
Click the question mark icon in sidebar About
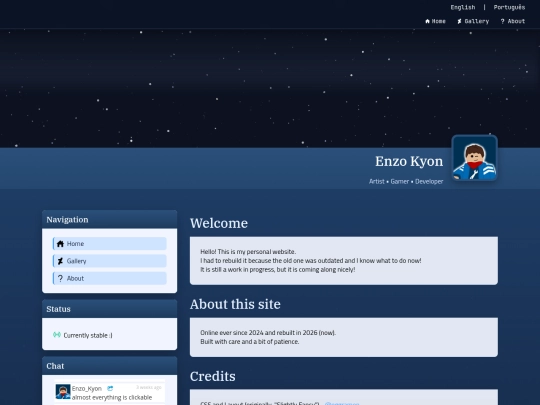coord(60,278)
